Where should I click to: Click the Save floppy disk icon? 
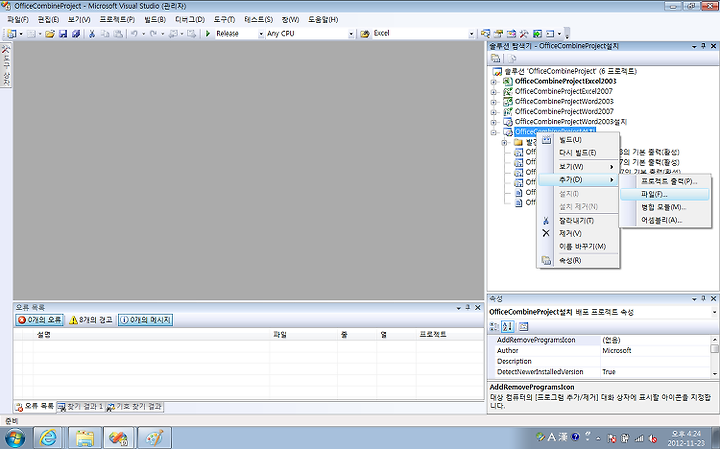(x=63, y=34)
